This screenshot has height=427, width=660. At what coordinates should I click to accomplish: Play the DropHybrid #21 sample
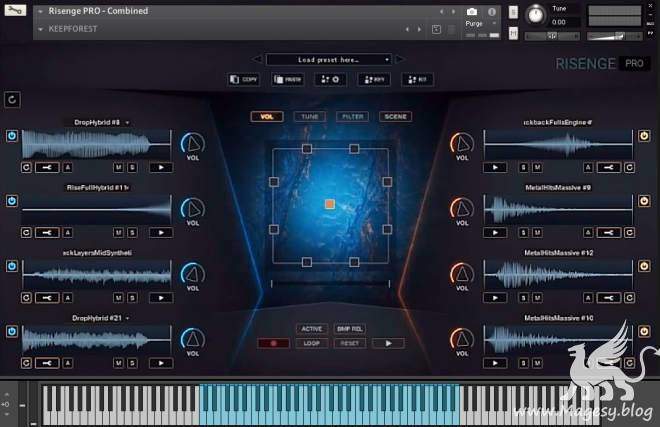(161, 363)
